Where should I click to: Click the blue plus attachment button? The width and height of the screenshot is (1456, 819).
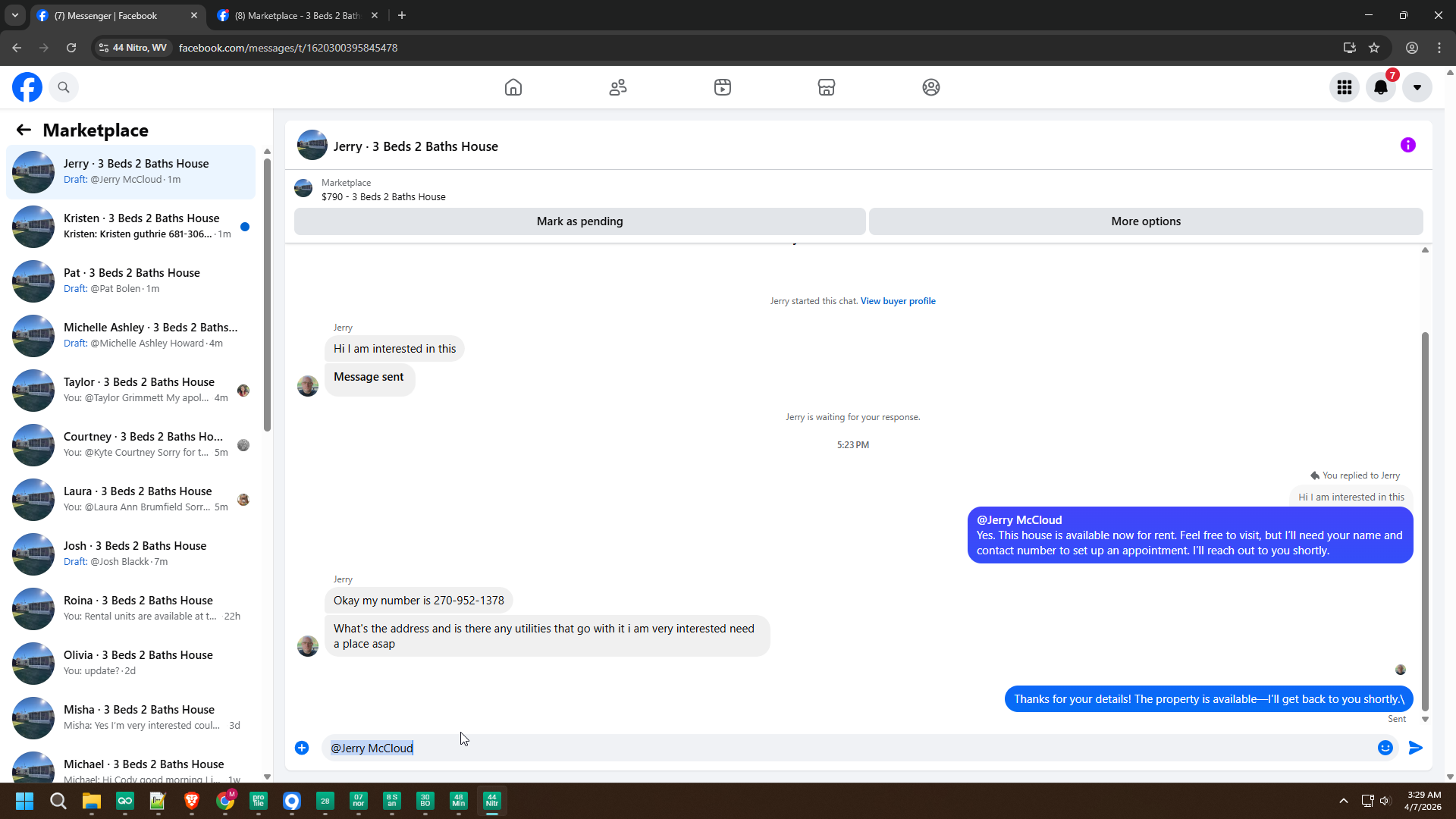point(302,748)
